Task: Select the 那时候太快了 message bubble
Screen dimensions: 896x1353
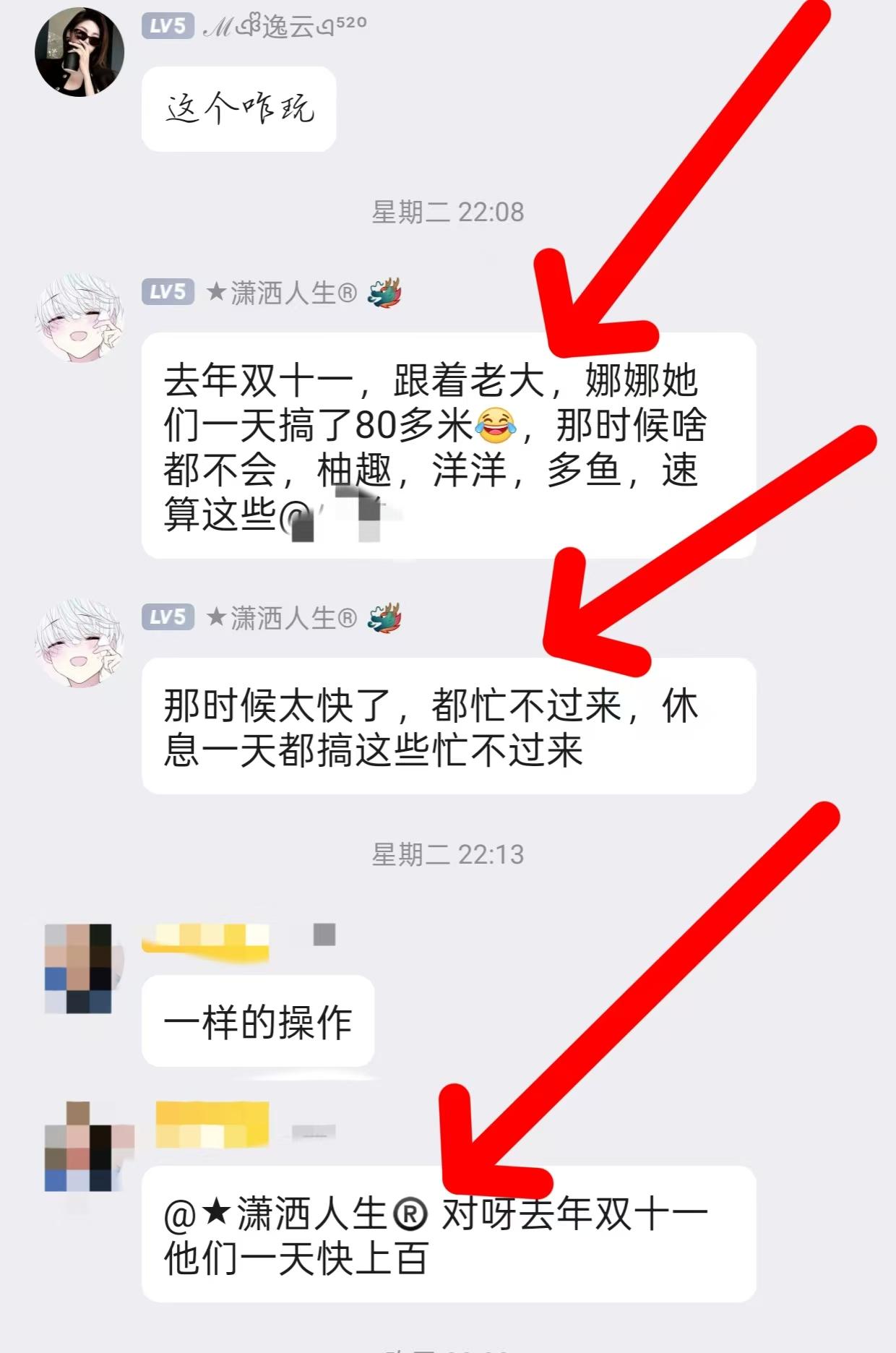Action: tap(449, 726)
